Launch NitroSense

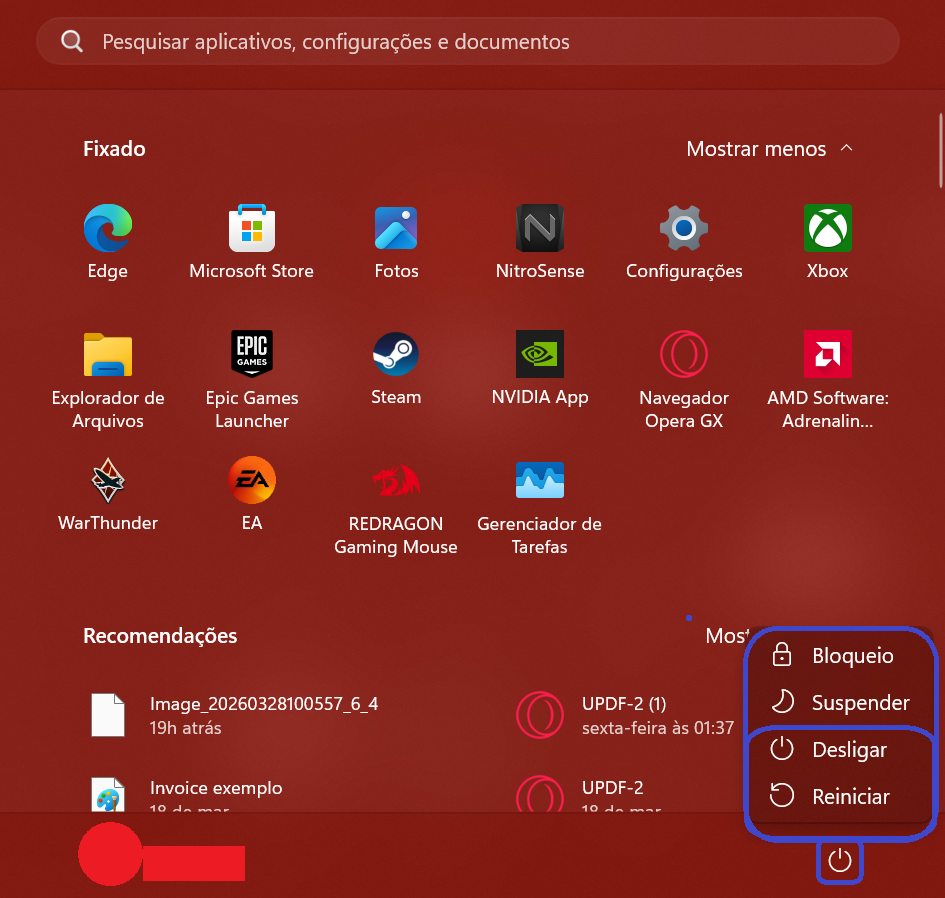539,241
